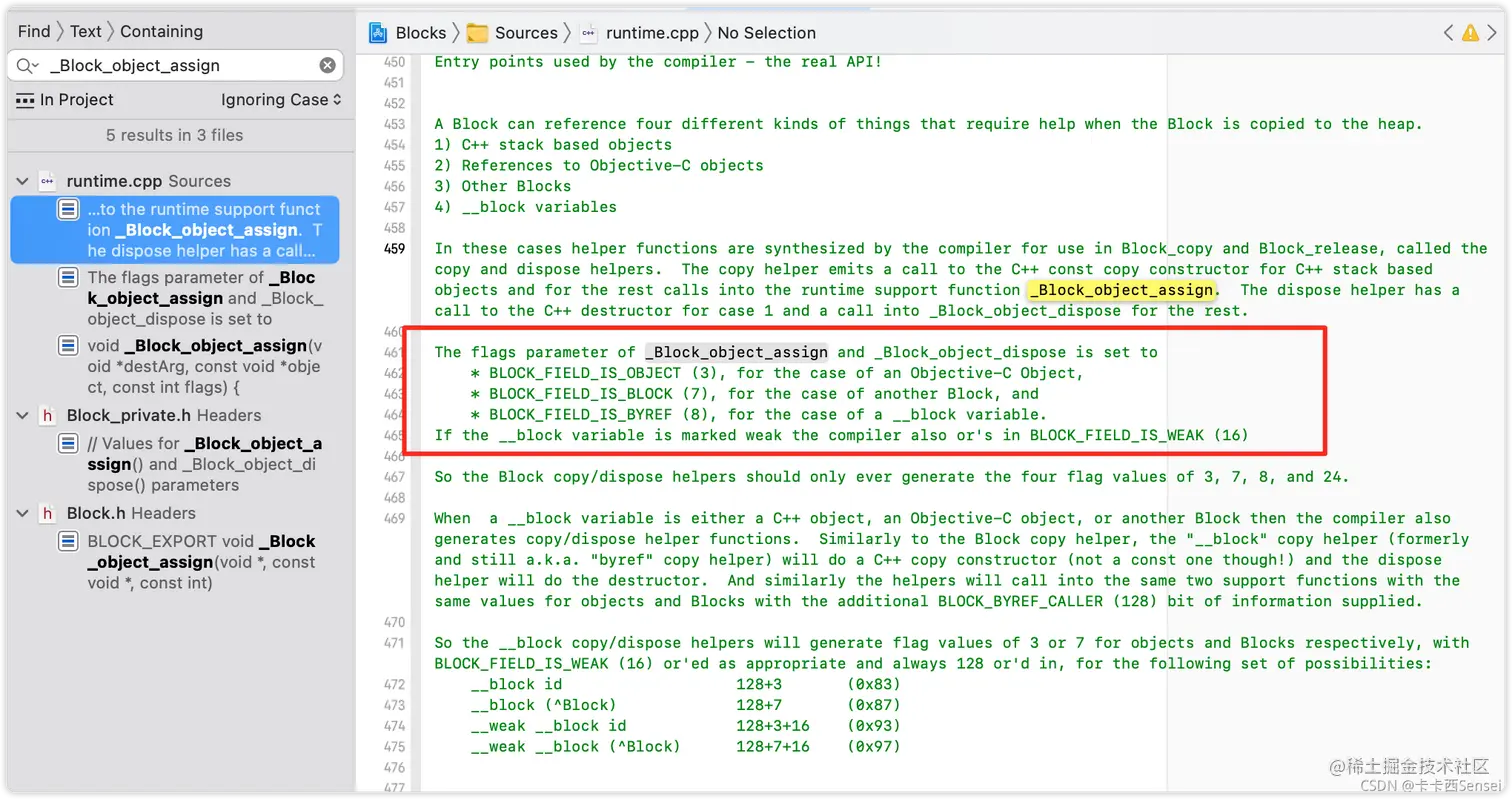Click the result icon beside 'The flags parameter'
This screenshot has height=799, width=1512.
68,278
